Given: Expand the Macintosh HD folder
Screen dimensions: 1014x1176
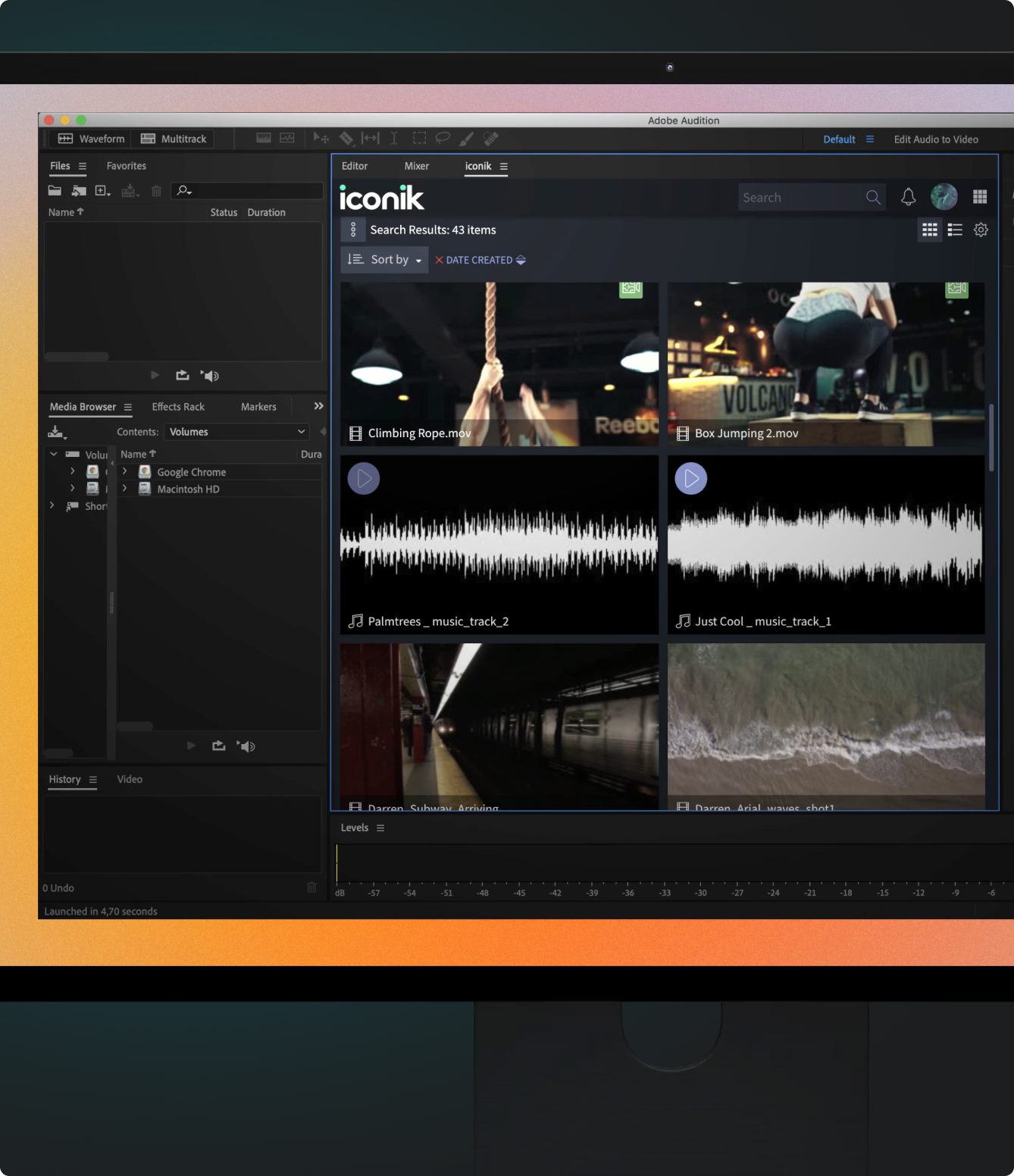Looking at the screenshot, I should pyautogui.click(x=124, y=489).
